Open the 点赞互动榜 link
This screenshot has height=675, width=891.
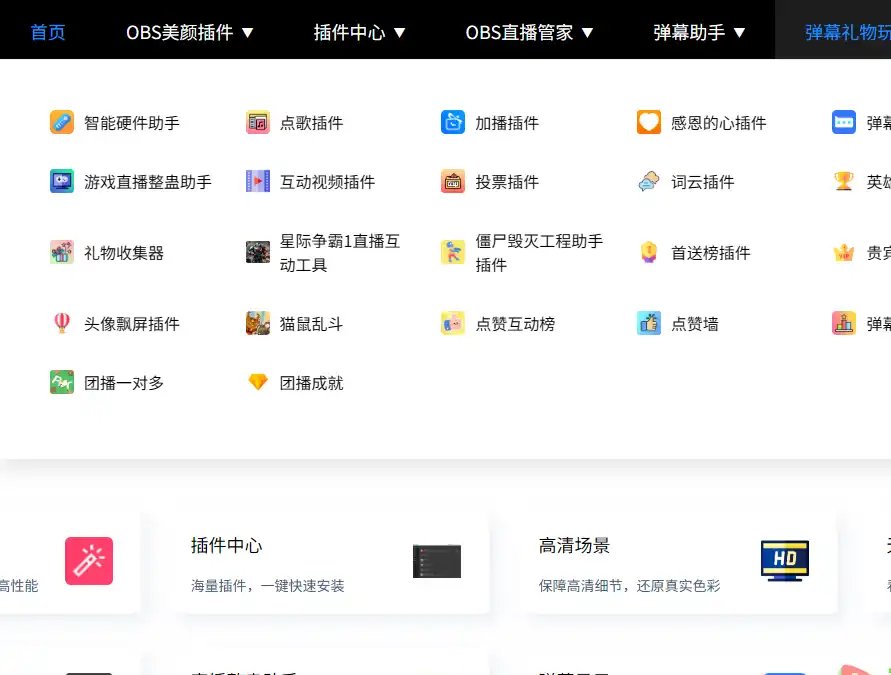tap(515, 324)
